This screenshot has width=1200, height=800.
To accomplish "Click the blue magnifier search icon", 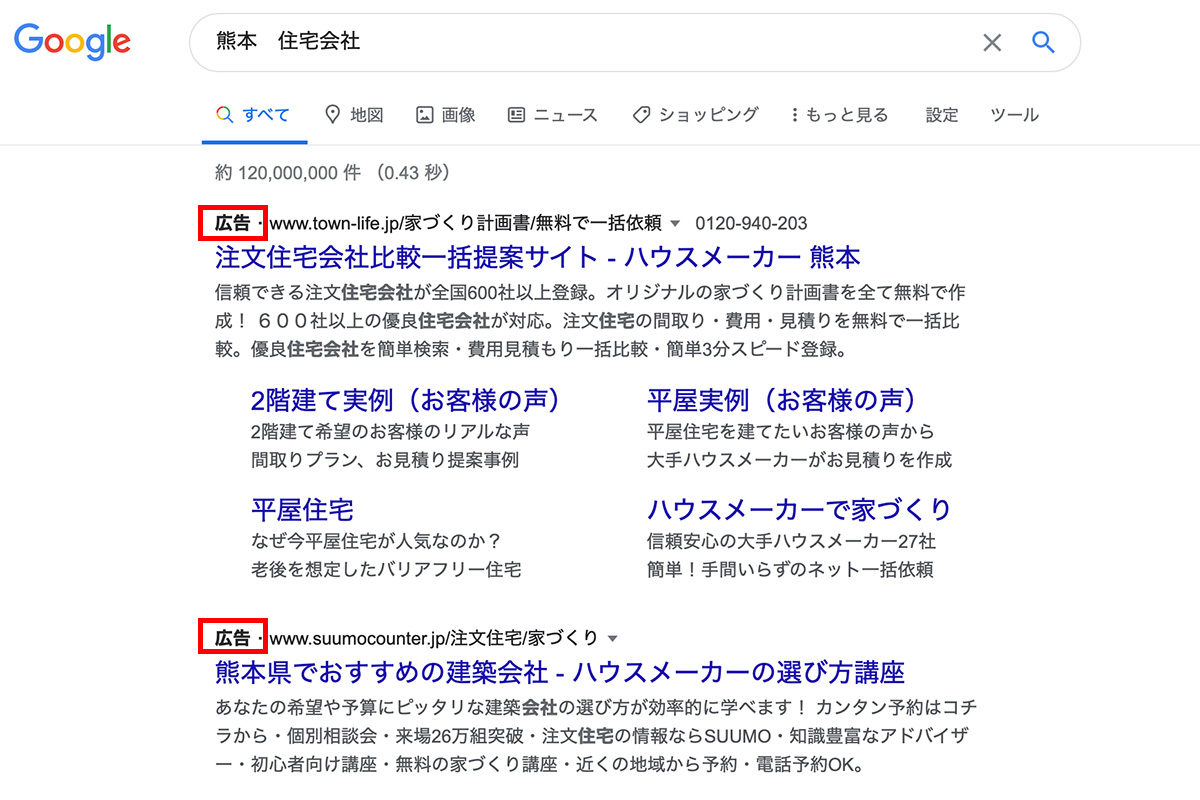I will click(1044, 42).
